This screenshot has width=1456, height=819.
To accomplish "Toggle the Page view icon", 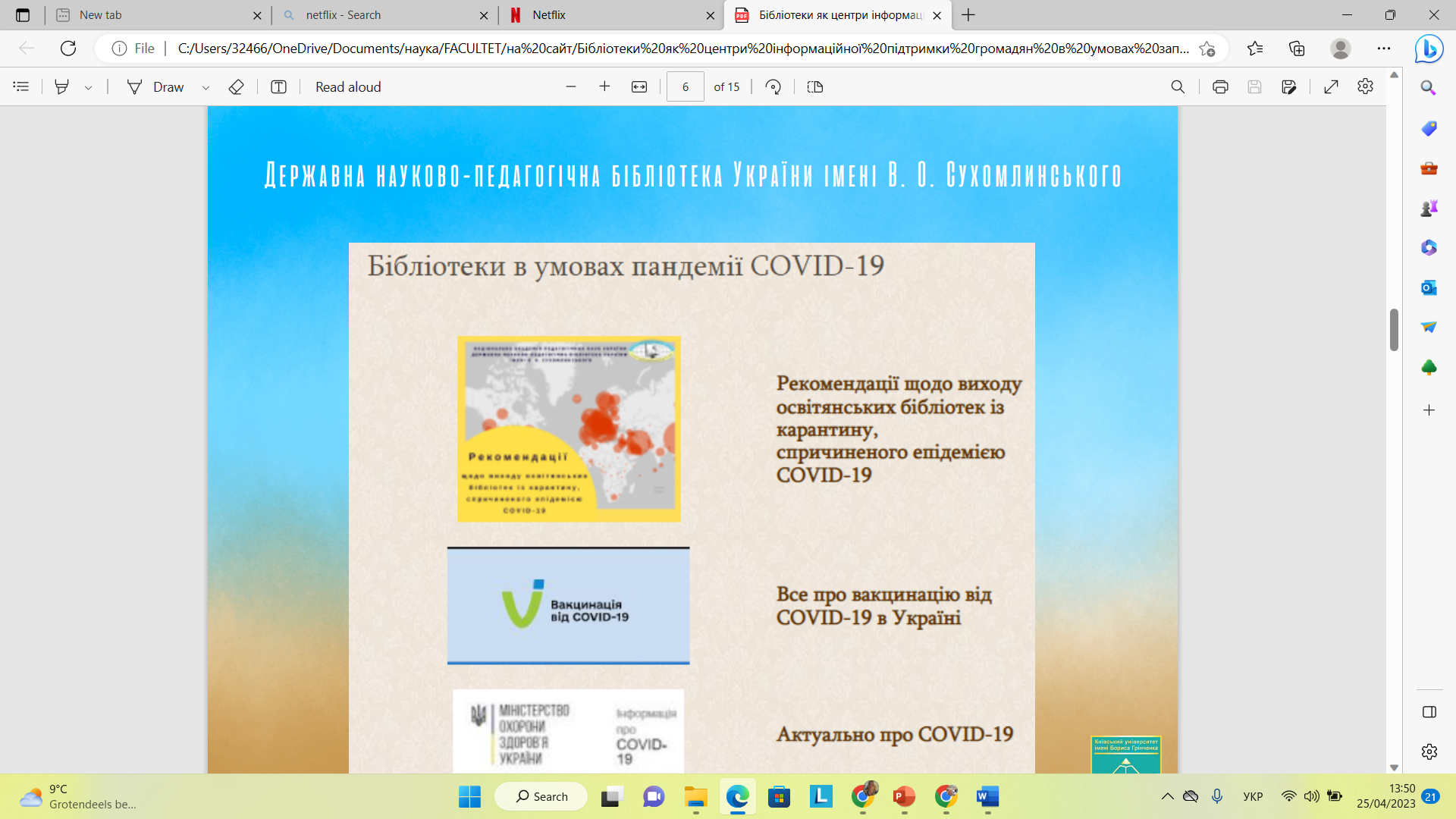I will click(x=815, y=87).
